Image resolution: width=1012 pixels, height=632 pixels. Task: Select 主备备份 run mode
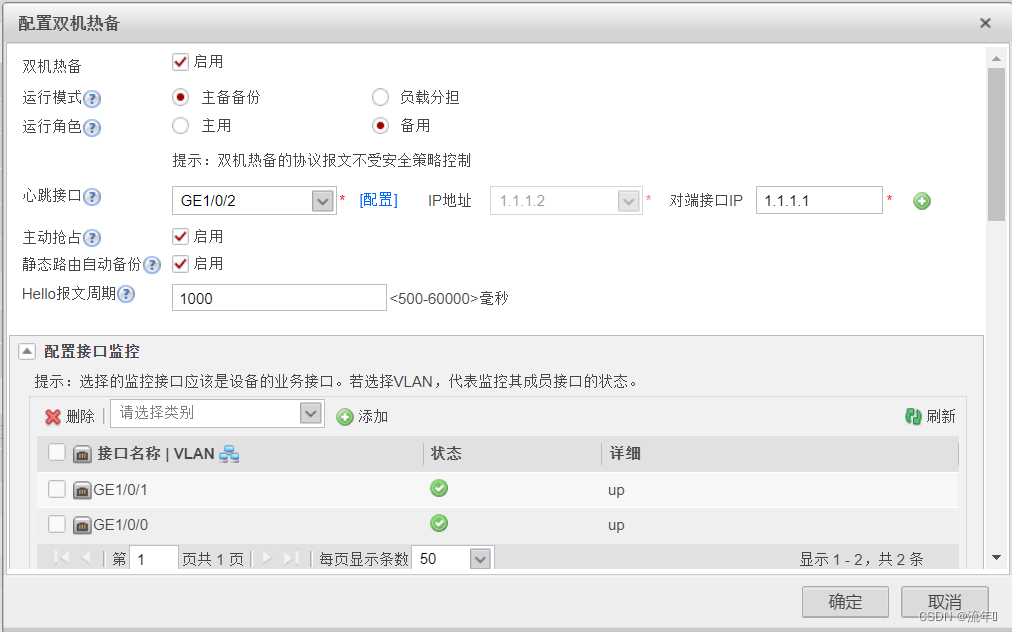181,97
